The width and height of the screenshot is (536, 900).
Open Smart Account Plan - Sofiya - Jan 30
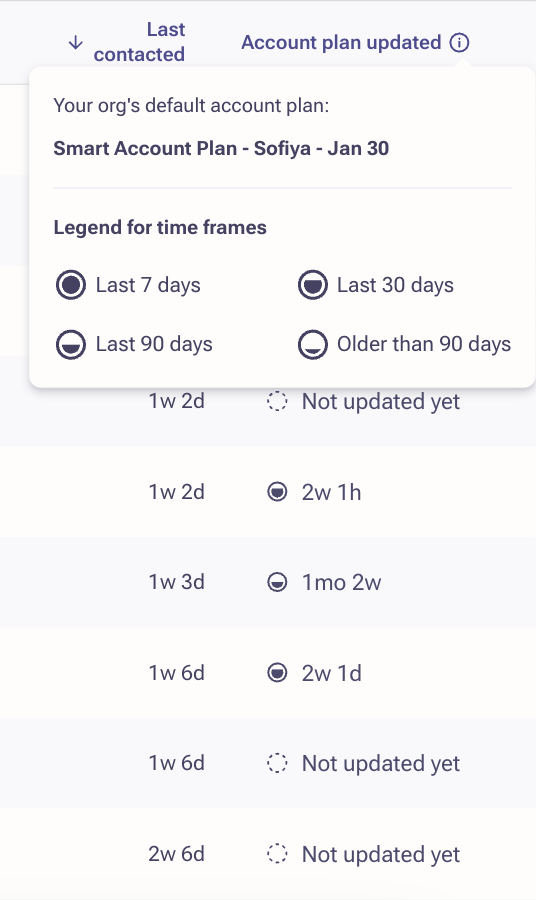(x=221, y=148)
